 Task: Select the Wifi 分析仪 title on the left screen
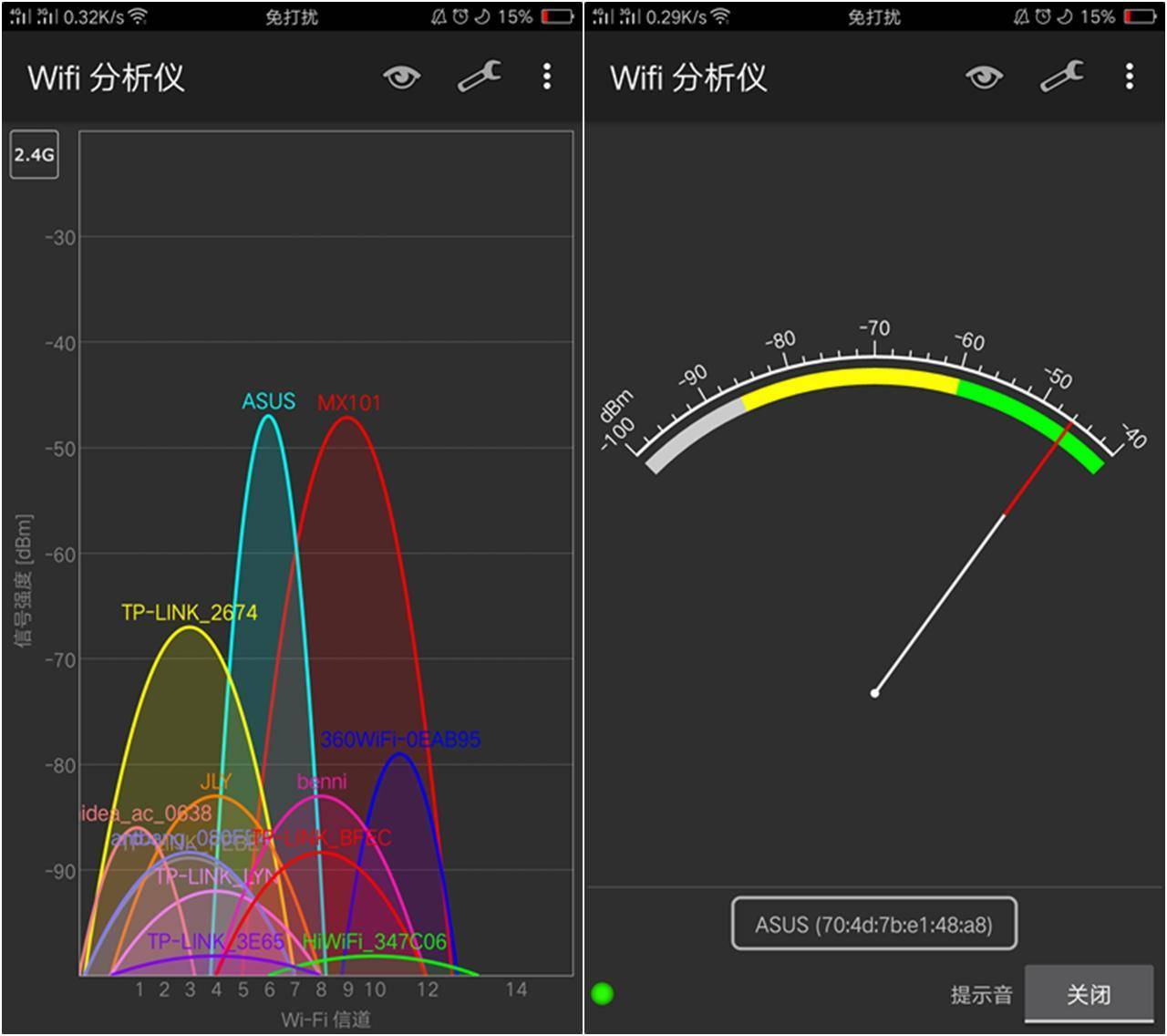coord(107,78)
